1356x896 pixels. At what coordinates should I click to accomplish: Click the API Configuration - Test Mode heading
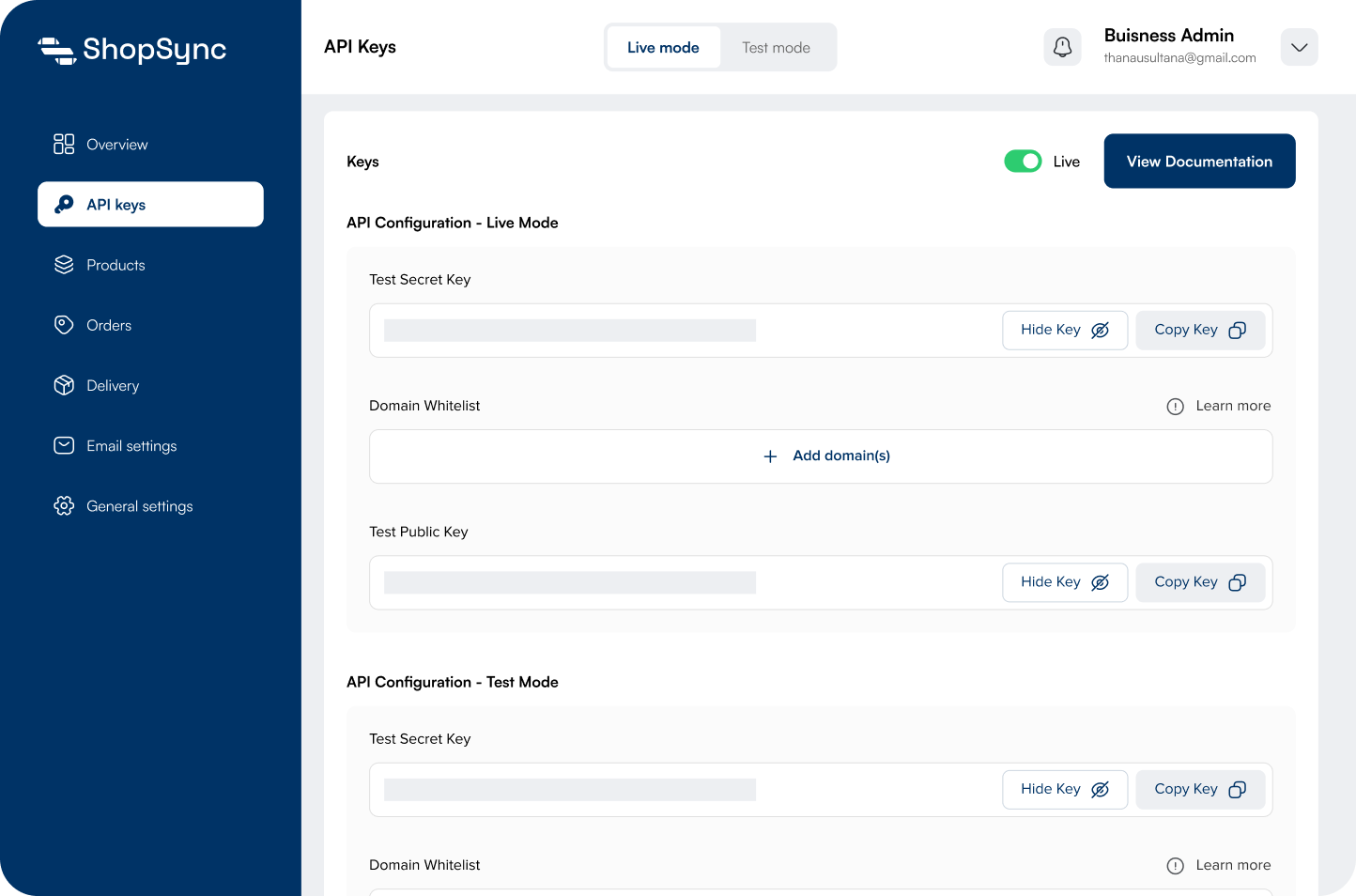point(453,682)
